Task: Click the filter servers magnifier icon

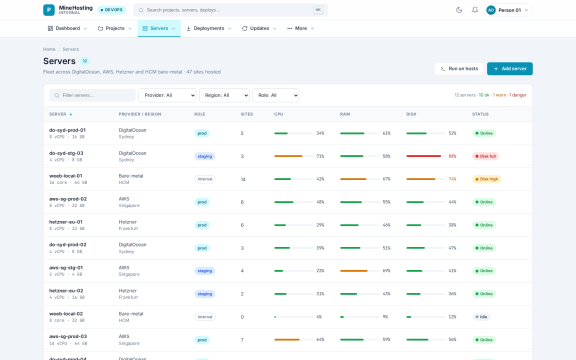Action: pyautogui.click(x=57, y=95)
